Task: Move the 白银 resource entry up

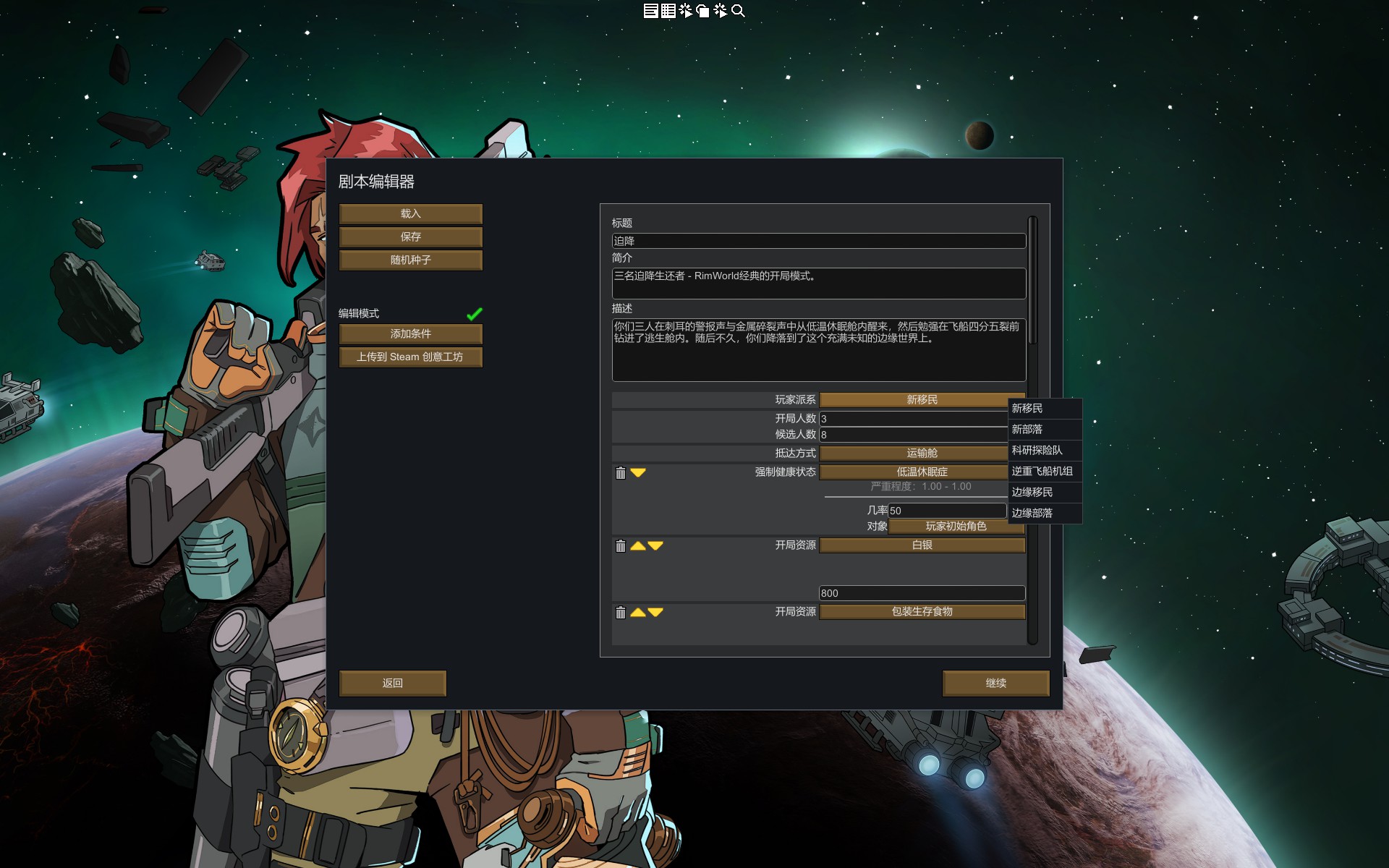Action: click(638, 545)
